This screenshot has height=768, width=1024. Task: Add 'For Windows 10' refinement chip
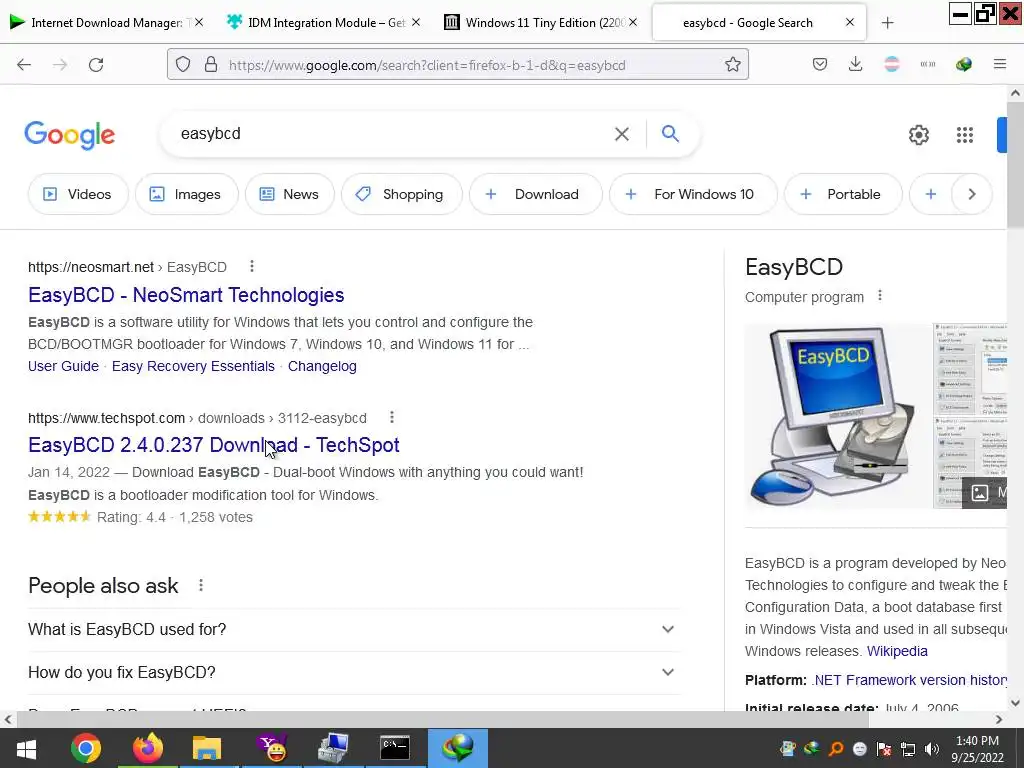[x=693, y=194]
